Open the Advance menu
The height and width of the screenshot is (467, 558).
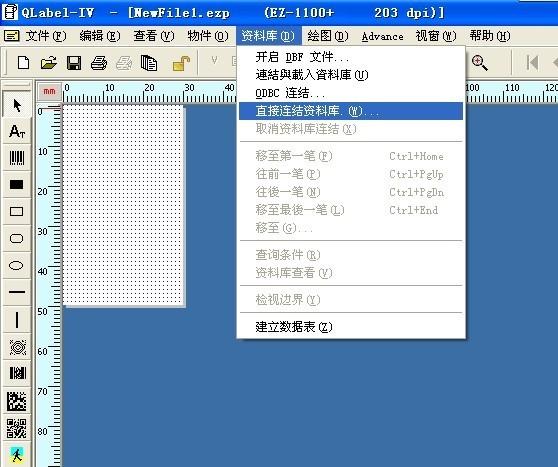tap(383, 36)
